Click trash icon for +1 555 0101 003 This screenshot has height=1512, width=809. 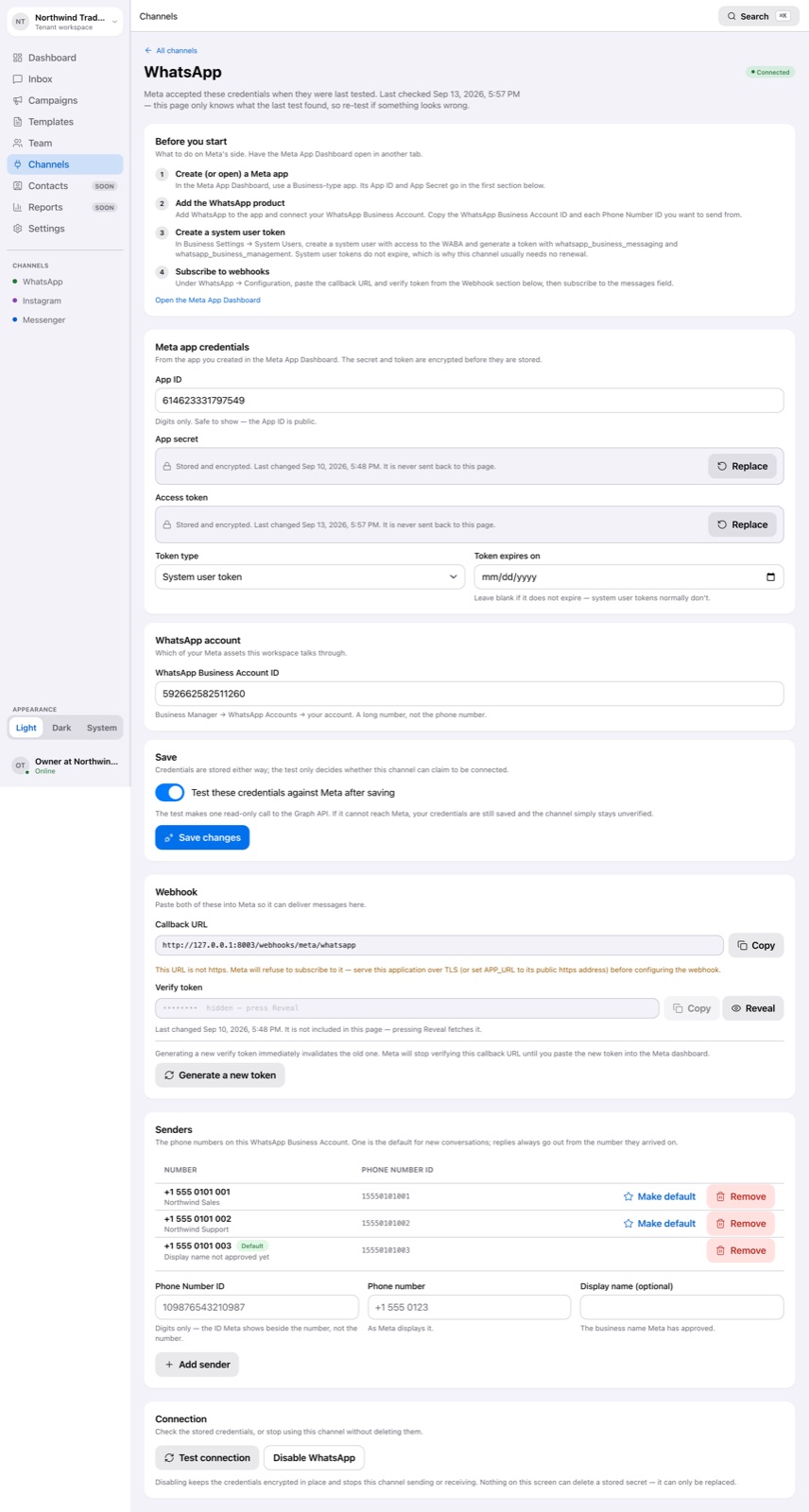tap(720, 1250)
